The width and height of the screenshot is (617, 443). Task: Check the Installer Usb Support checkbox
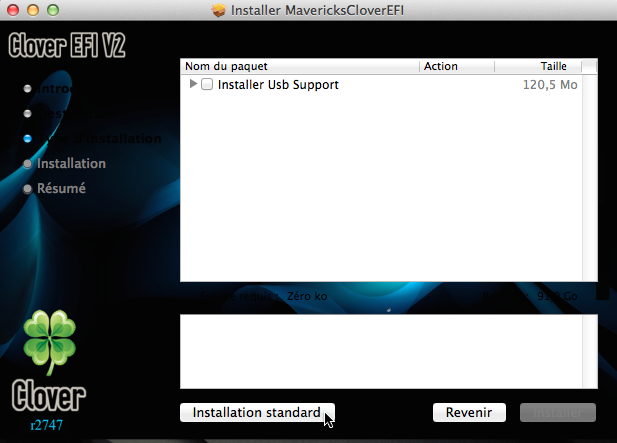point(207,84)
